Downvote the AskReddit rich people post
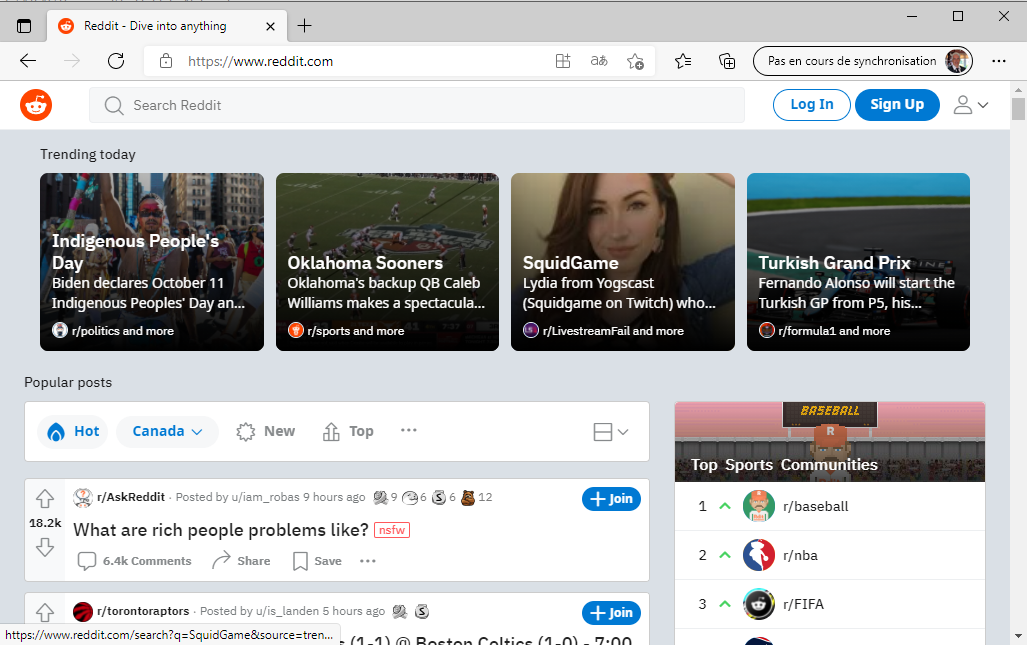 [x=45, y=547]
